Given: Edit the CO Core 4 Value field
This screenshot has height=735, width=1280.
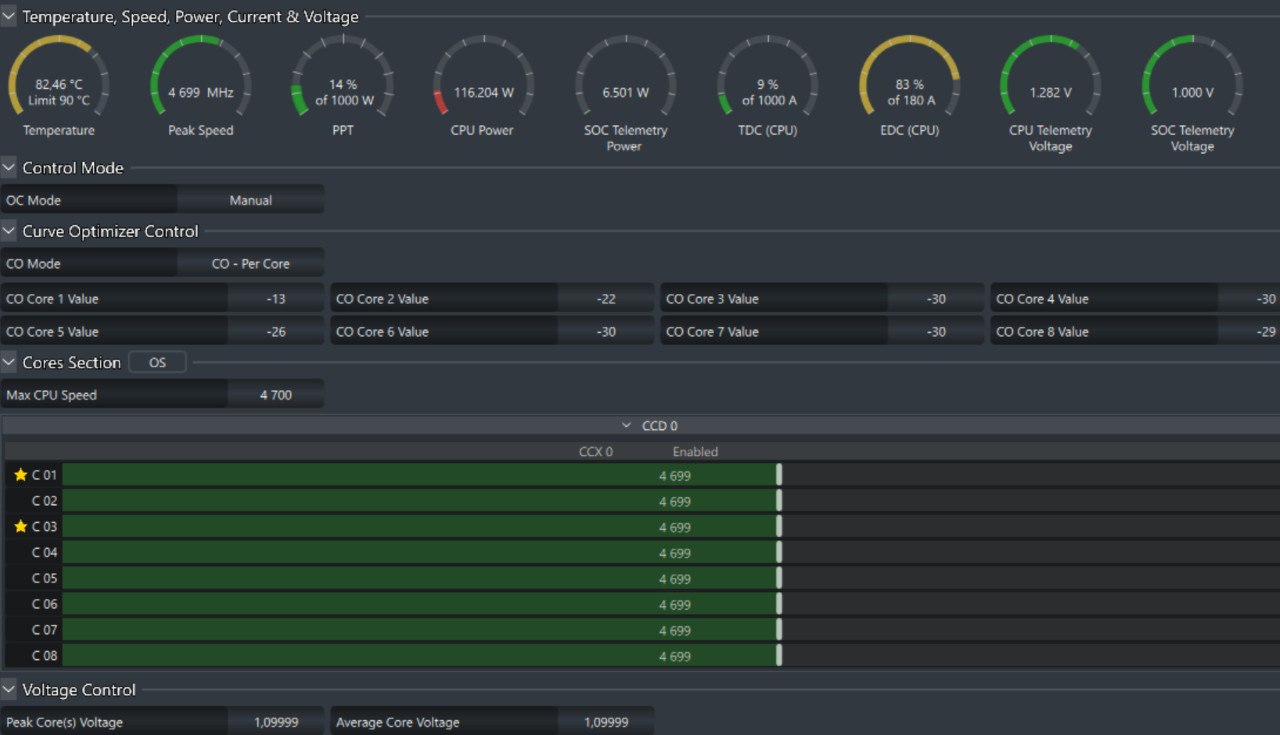Looking at the screenshot, I should (x=1249, y=299).
